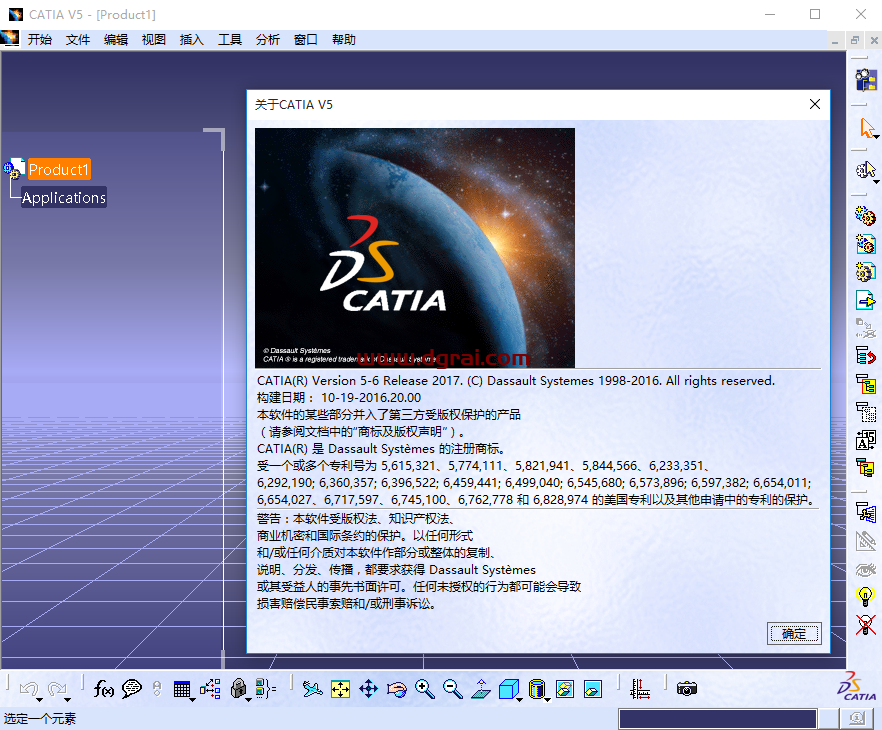This screenshot has height=730, width=882.
Task: Click the New Product icon
Action: 866,244
